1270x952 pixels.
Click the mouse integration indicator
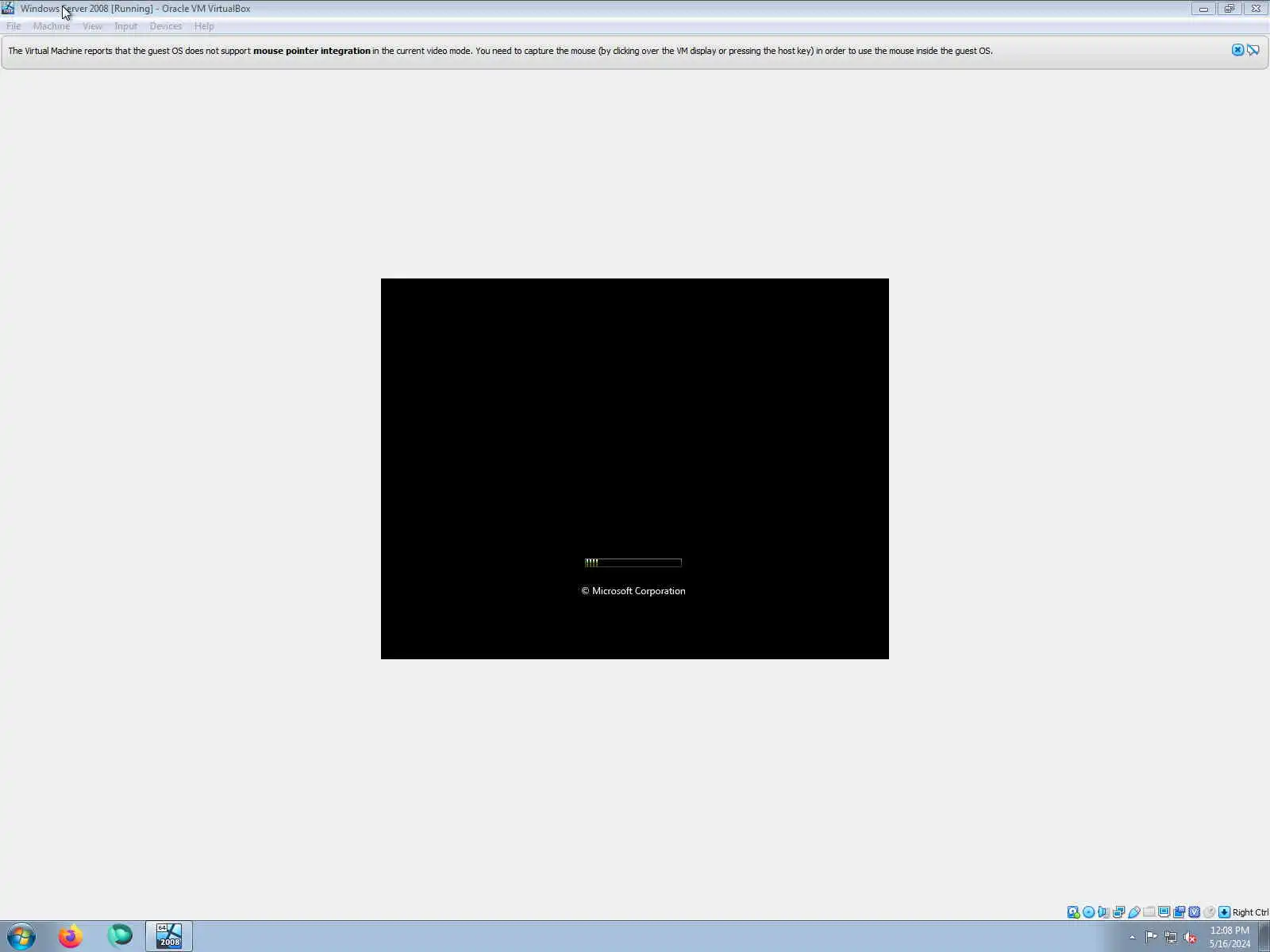click(x=1209, y=912)
